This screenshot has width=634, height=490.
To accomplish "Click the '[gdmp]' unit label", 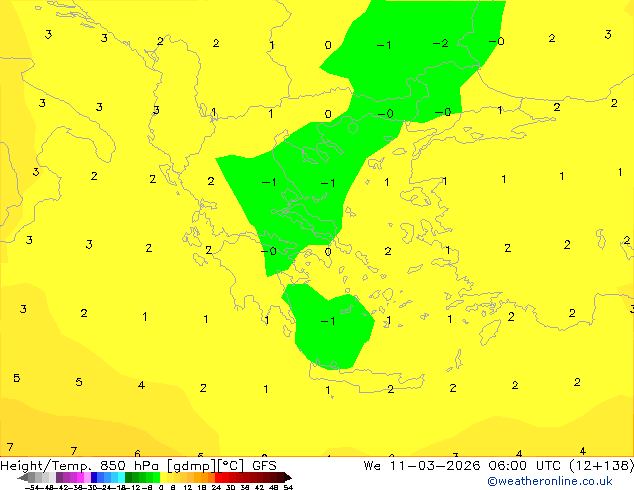I will click(x=192, y=466).
